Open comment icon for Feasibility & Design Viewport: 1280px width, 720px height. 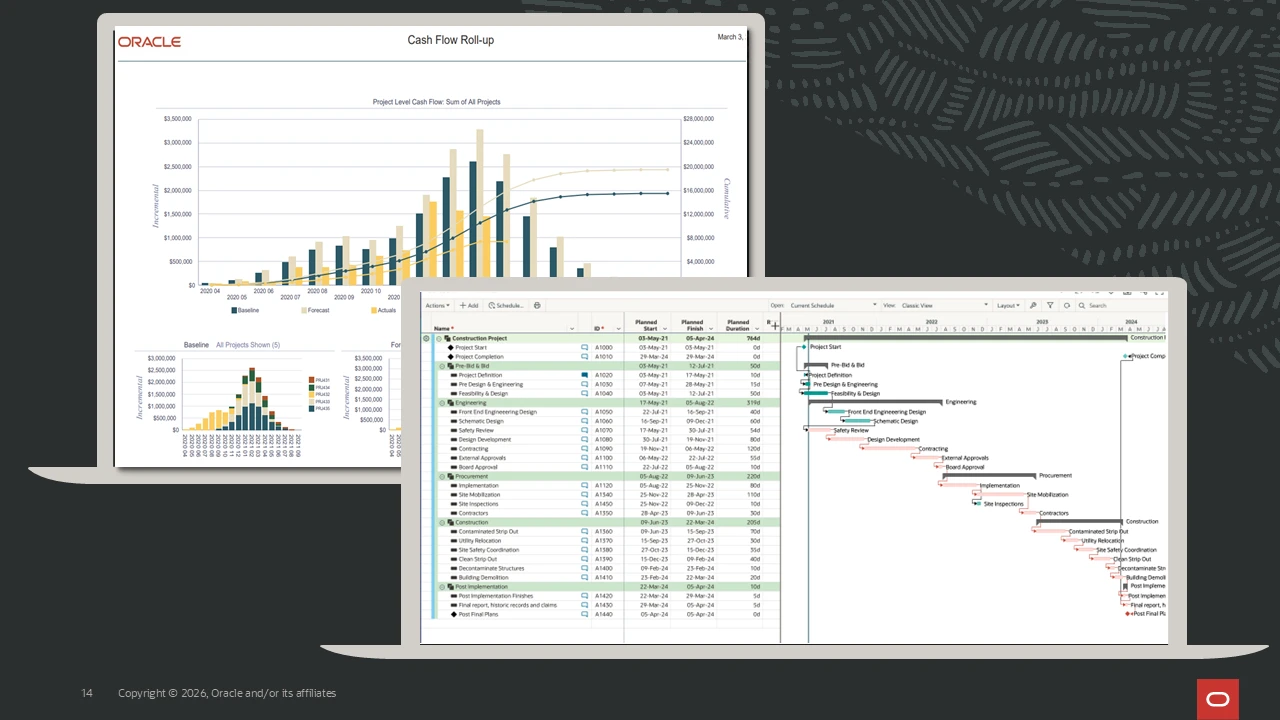pos(585,393)
